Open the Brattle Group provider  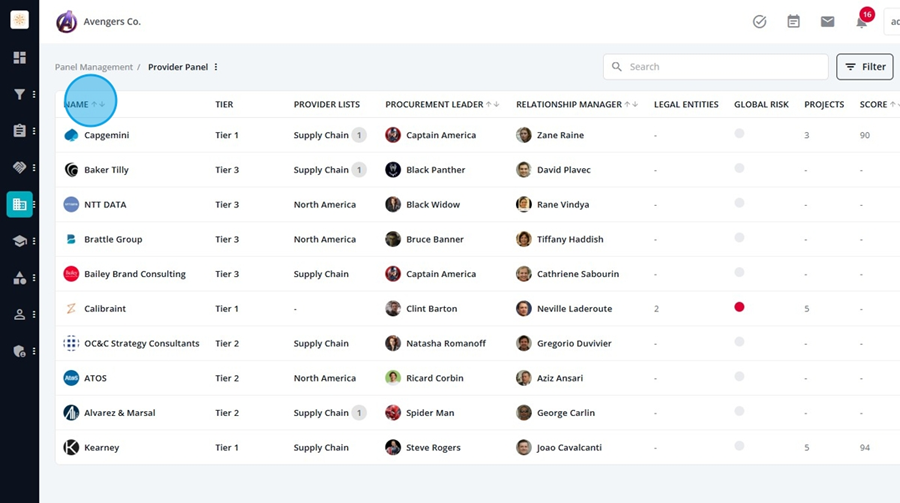[x=113, y=239]
